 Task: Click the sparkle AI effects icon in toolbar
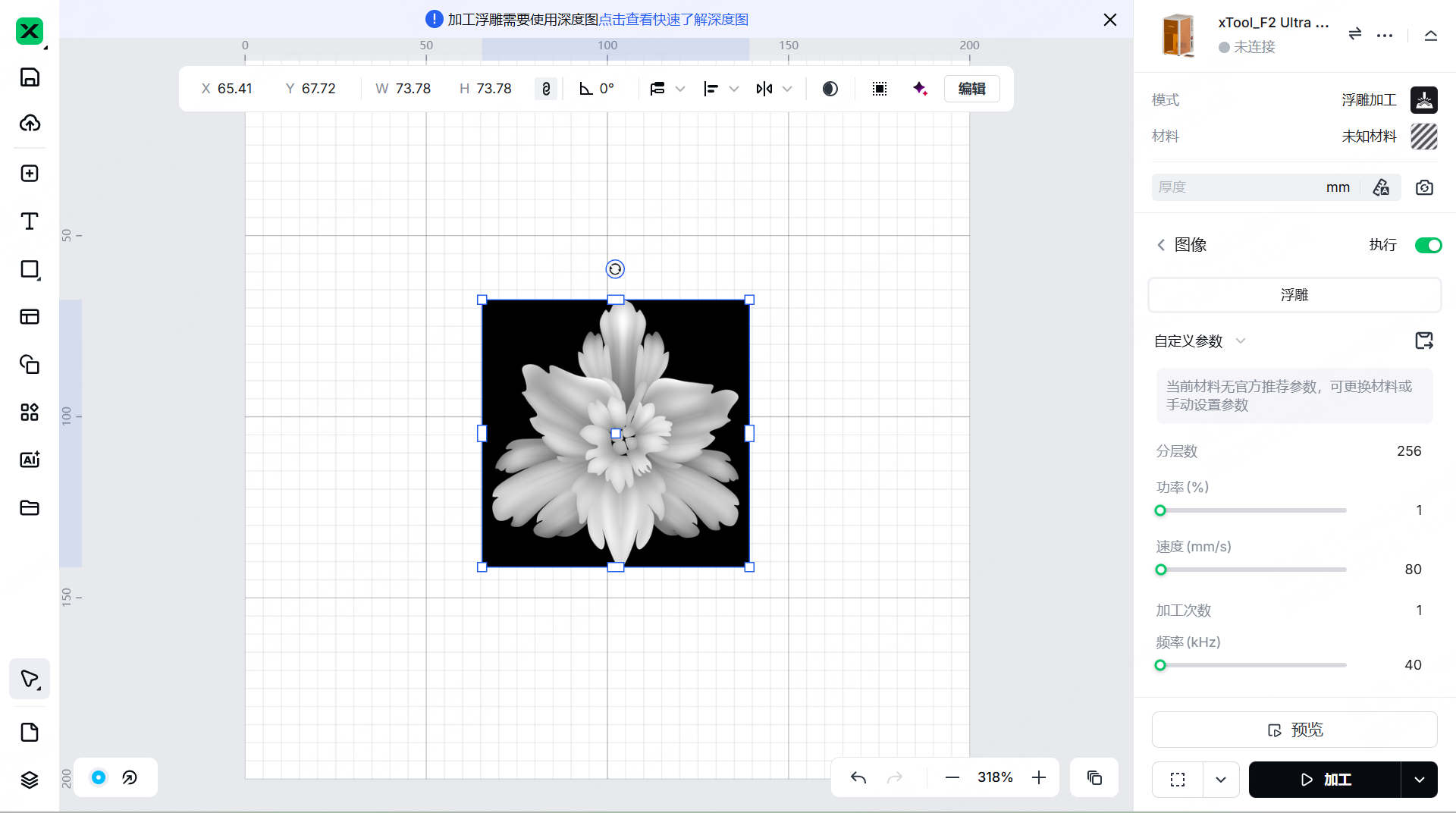click(x=920, y=89)
